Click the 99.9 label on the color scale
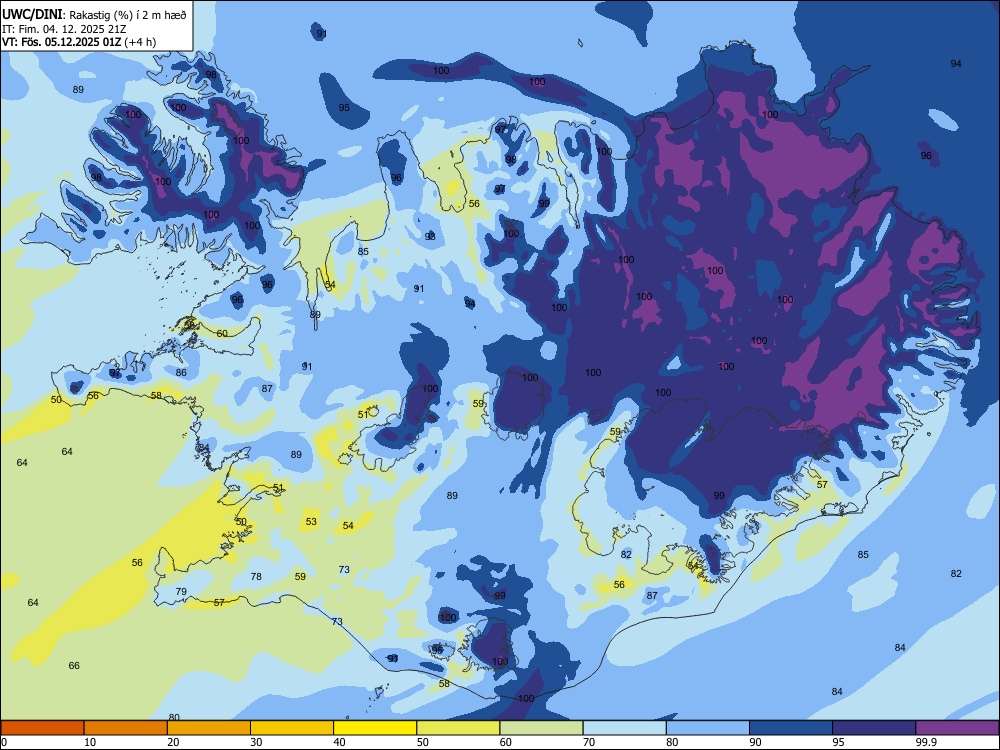 [x=926, y=742]
